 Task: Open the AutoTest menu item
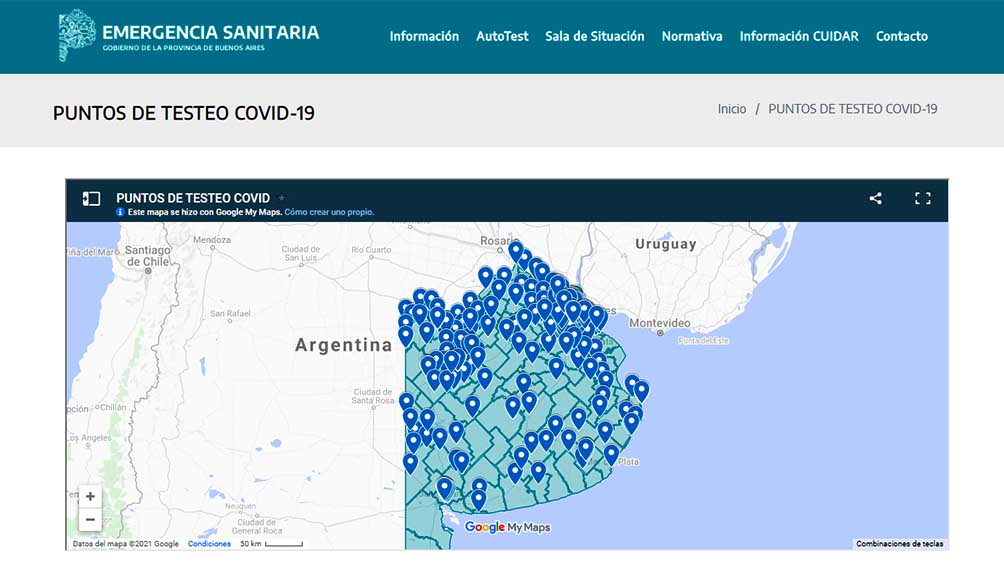502,37
